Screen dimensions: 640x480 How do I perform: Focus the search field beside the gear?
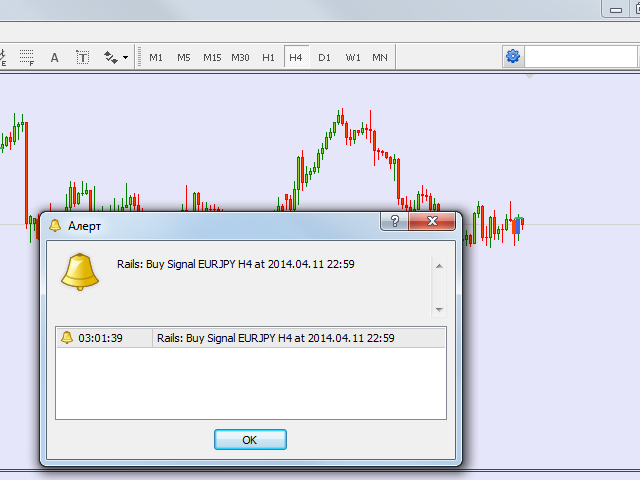(581, 56)
